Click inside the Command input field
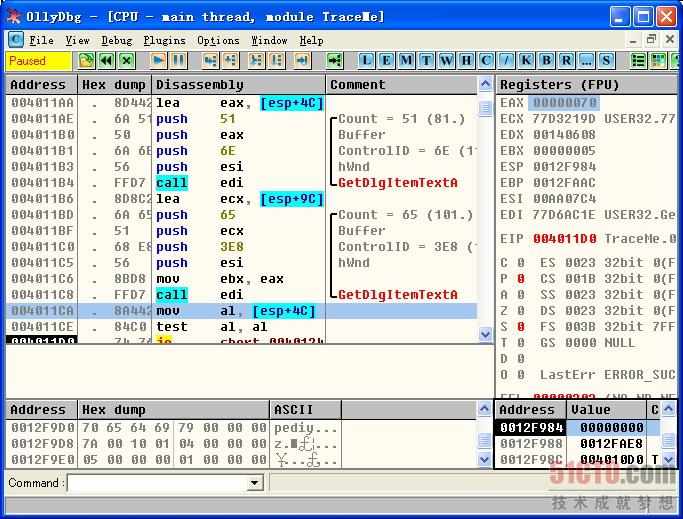Viewport: 683px width, 519px height. [158, 483]
